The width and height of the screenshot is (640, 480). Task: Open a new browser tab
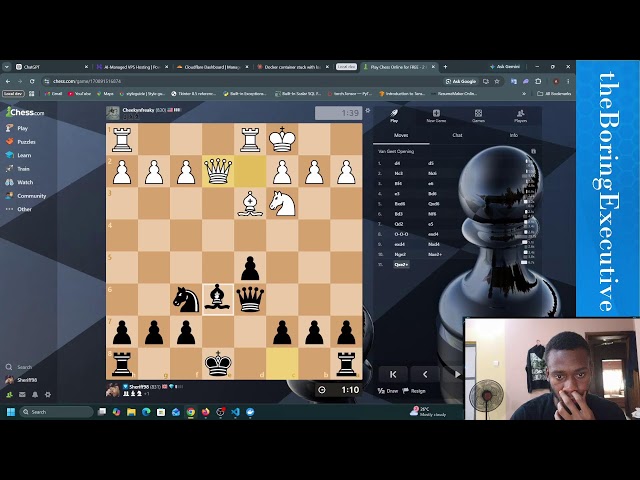coord(445,67)
